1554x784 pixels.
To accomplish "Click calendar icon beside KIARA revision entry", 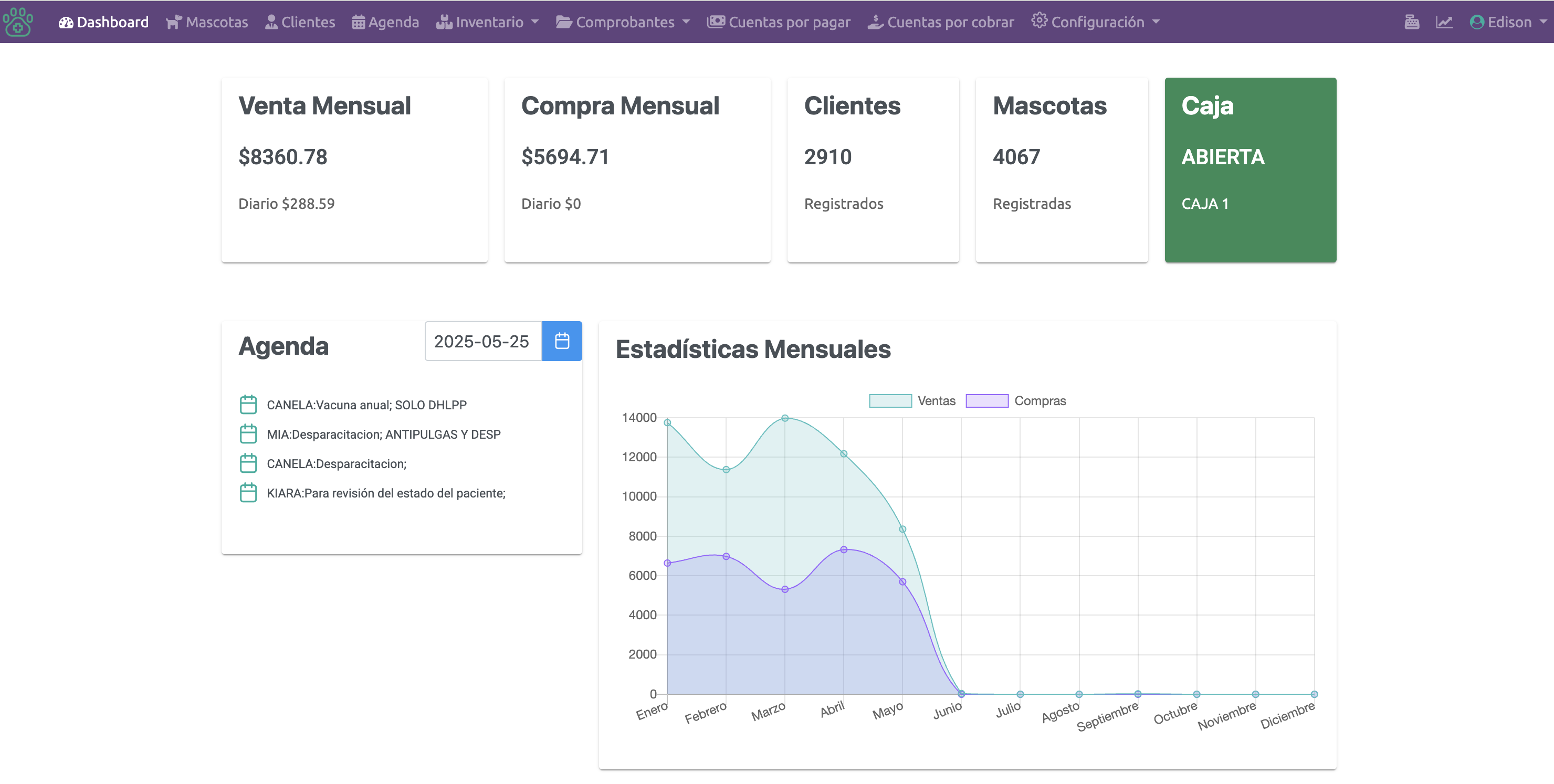I will tap(248, 493).
